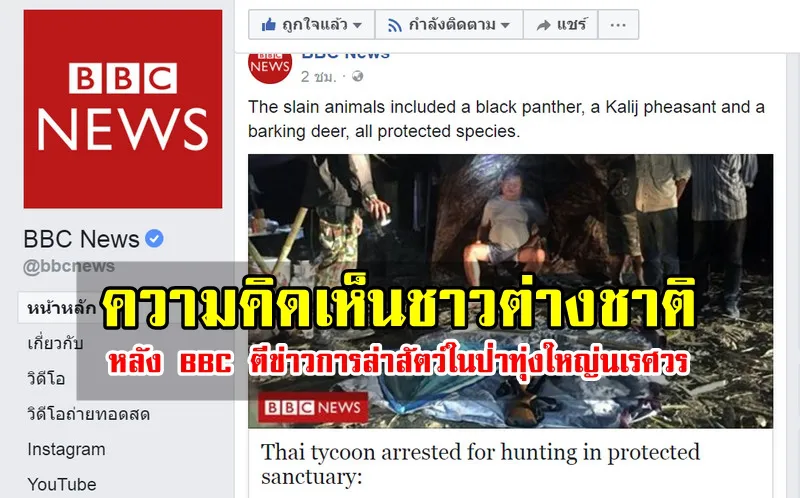Open the วิดีโอ sidebar item
800x498 pixels.
tap(46, 378)
